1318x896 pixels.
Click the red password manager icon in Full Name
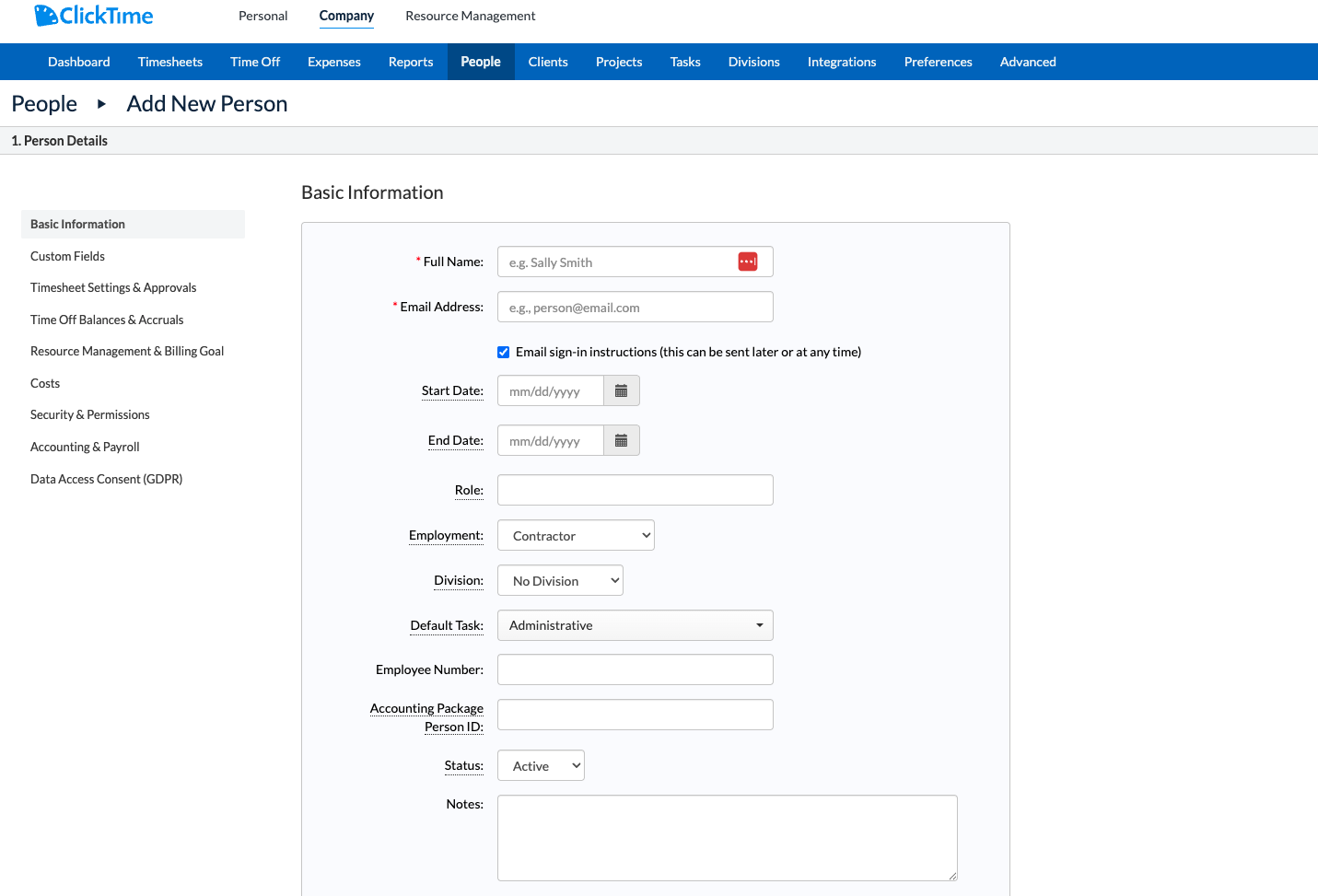point(748,262)
